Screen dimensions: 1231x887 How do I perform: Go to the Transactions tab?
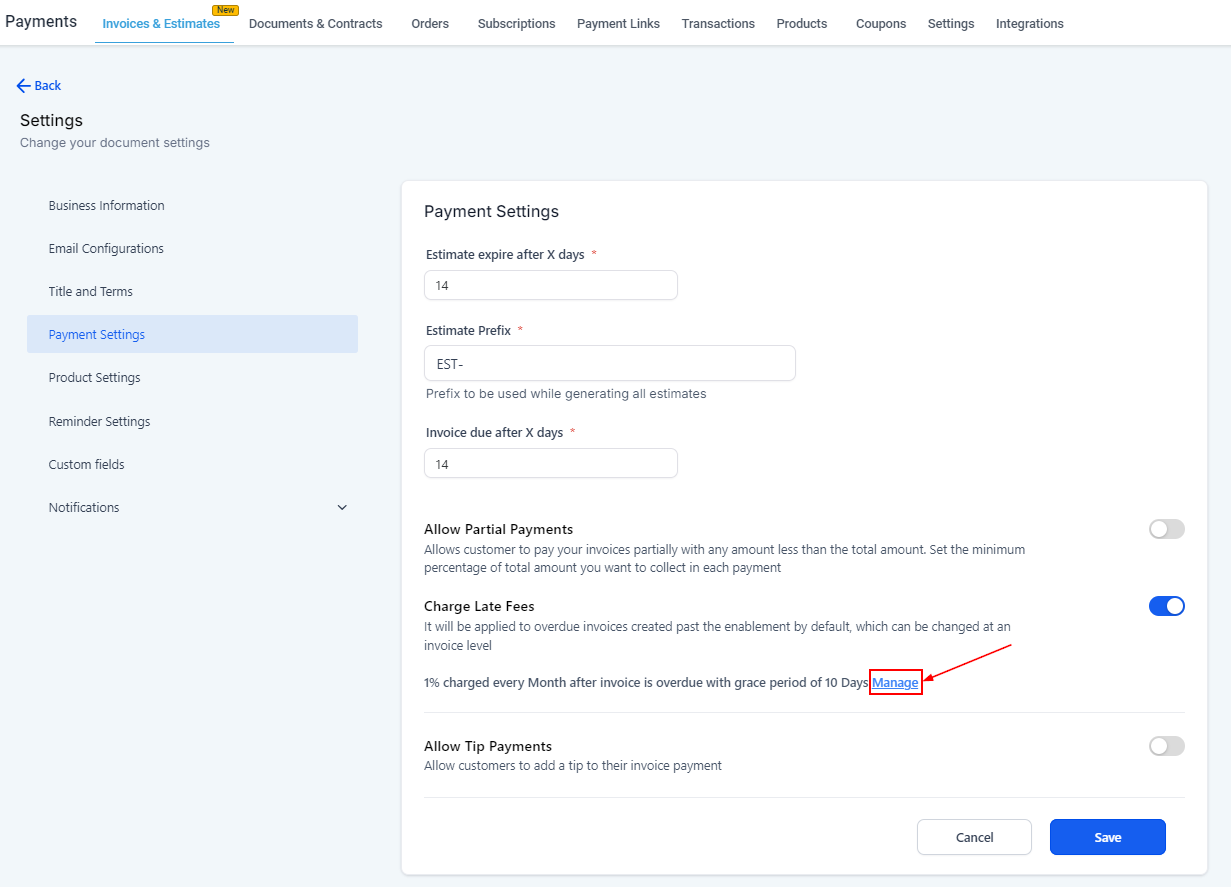pyautogui.click(x=718, y=24)
